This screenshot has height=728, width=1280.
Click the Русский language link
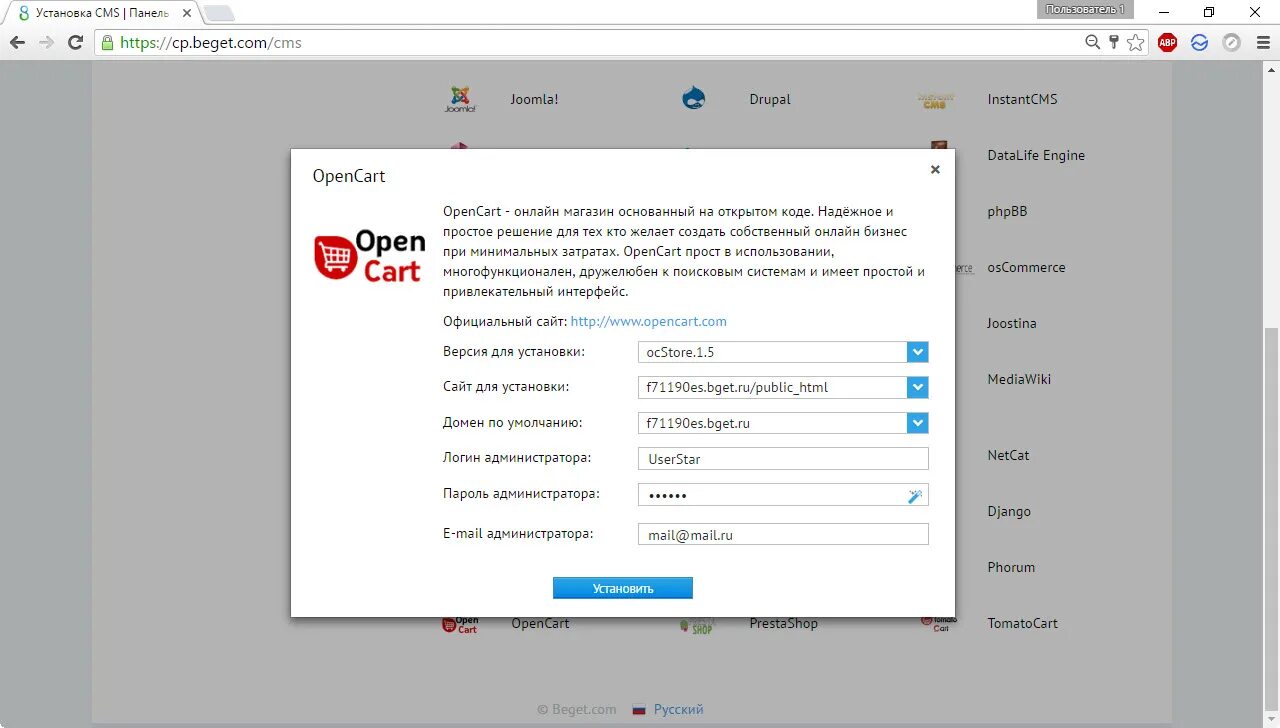click(678, 709)
